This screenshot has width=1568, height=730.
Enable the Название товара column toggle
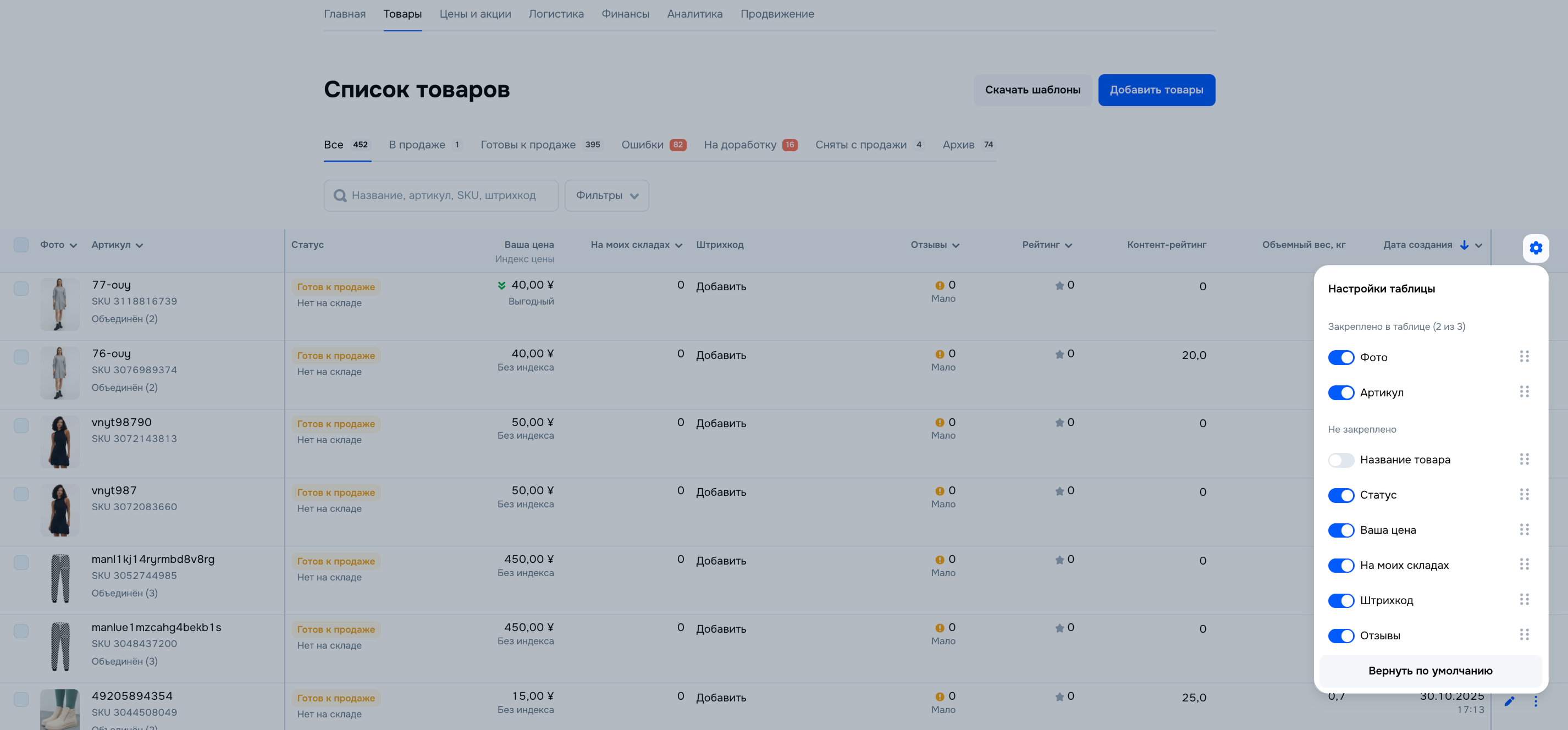1340,460
